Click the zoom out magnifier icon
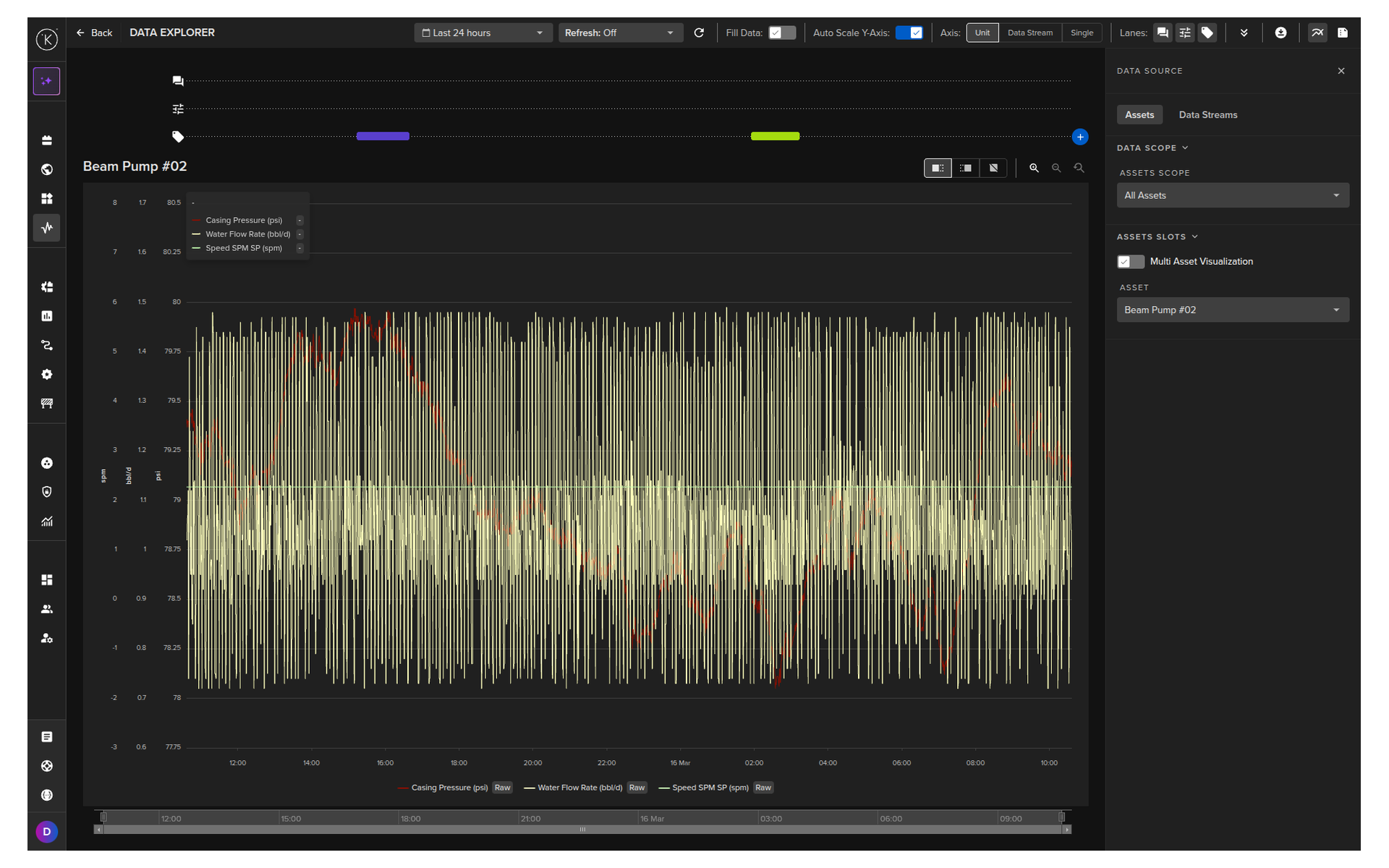The height and width of the screenshot is (868, 1389). 1056,168
